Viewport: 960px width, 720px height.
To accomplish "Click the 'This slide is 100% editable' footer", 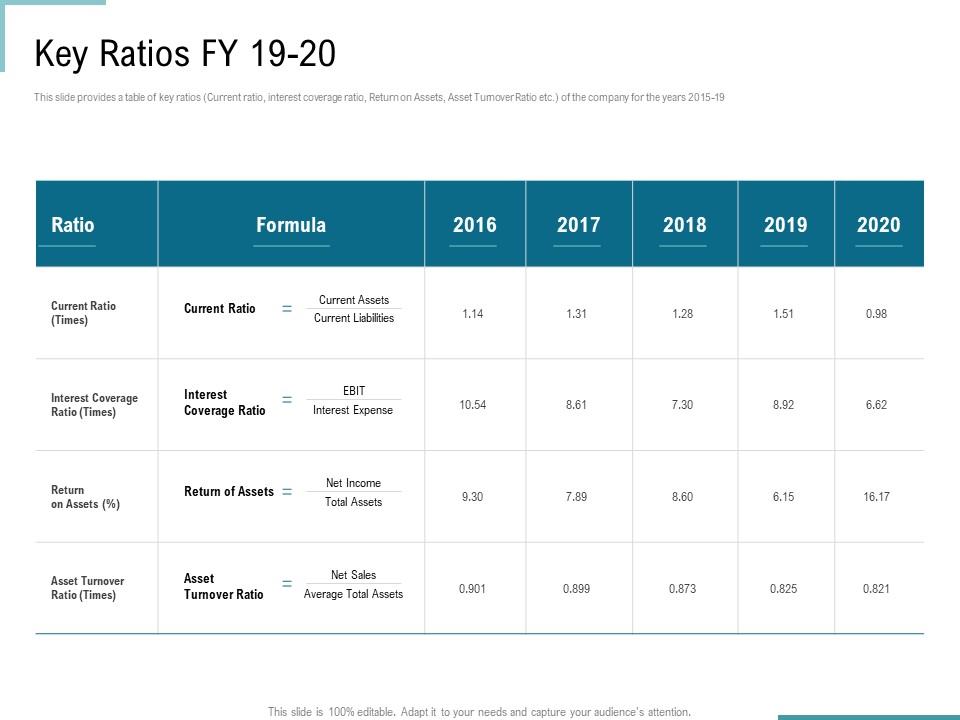I will pyautogui.click(x=479, y=711).
